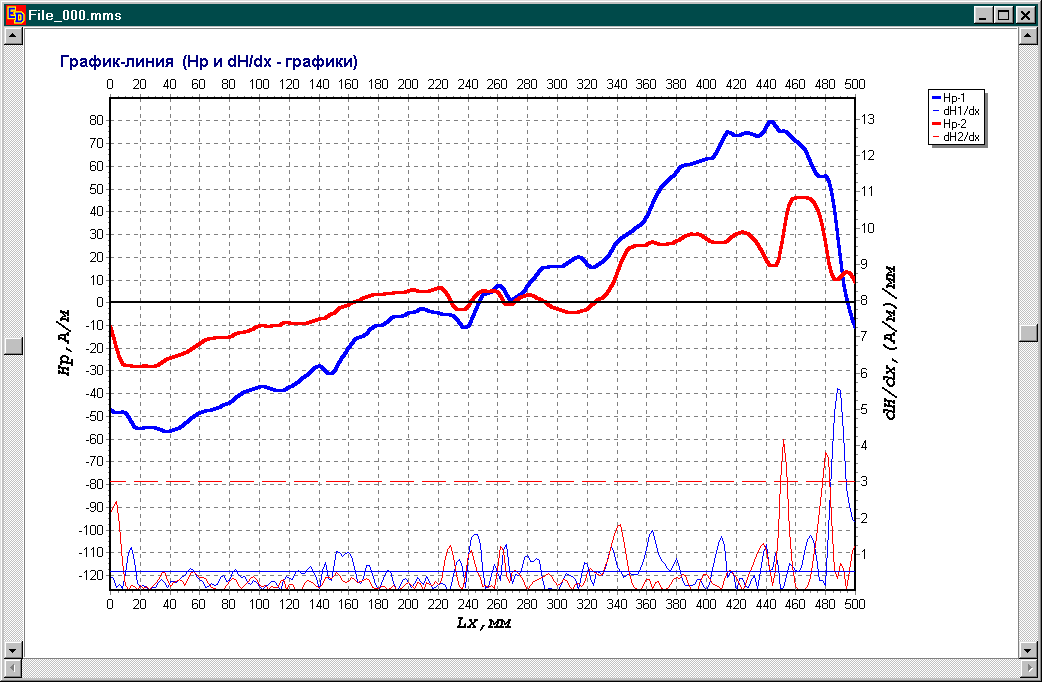1042x682 pixels.
Task: Click the right scrollbar down arrow
Action: point(1028,650)
